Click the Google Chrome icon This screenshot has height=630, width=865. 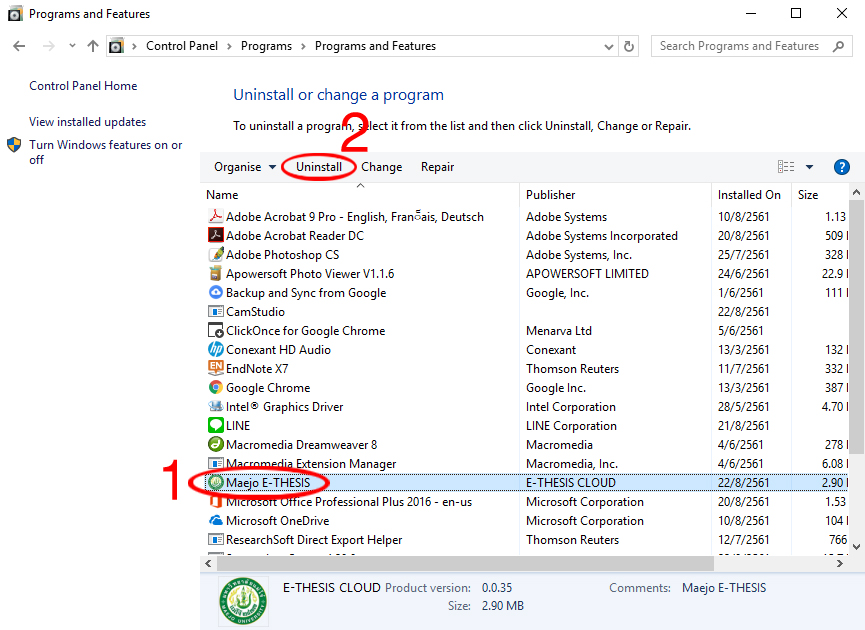point(216,388)
